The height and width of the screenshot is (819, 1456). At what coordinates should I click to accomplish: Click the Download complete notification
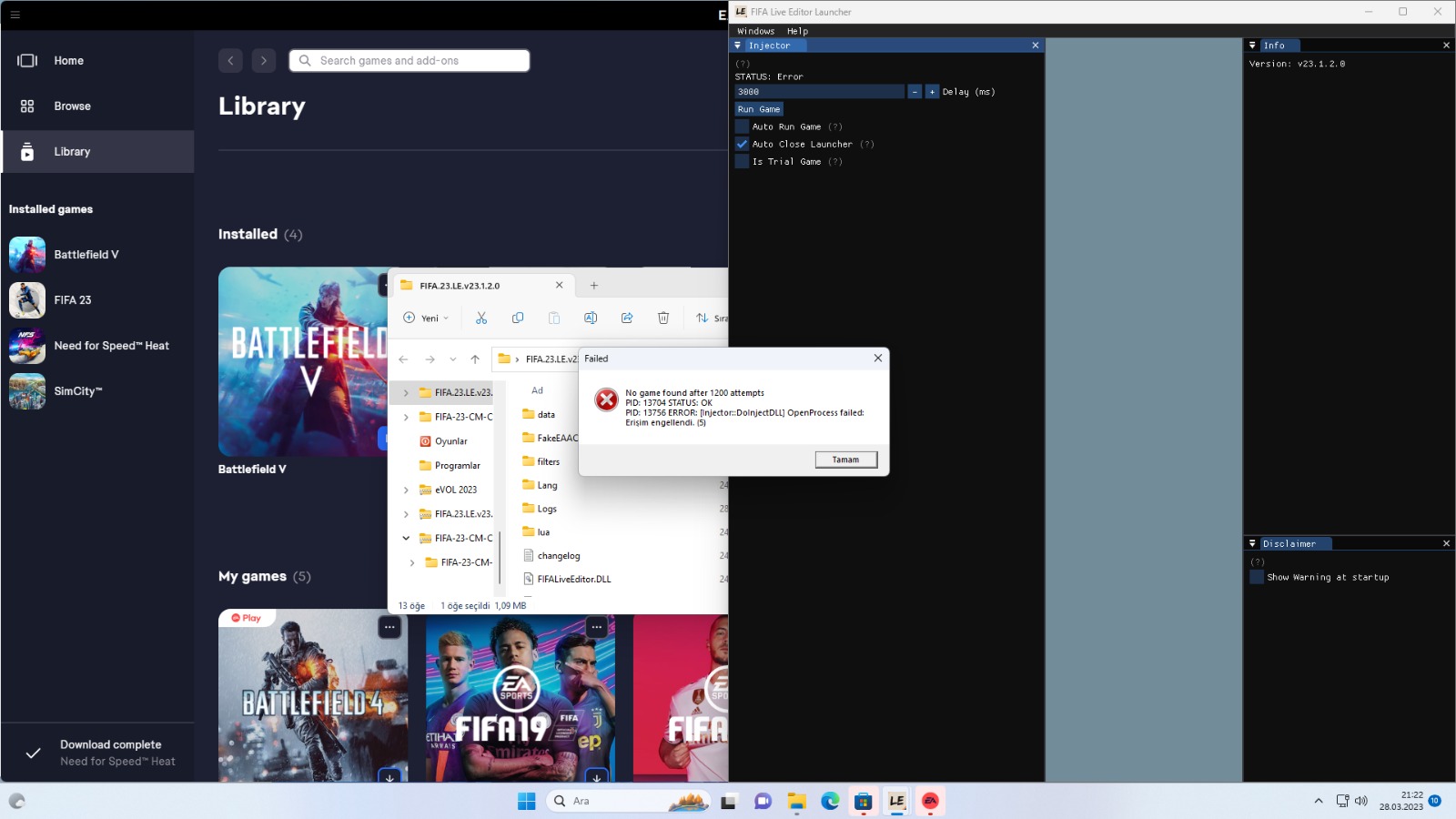[97, 753]
